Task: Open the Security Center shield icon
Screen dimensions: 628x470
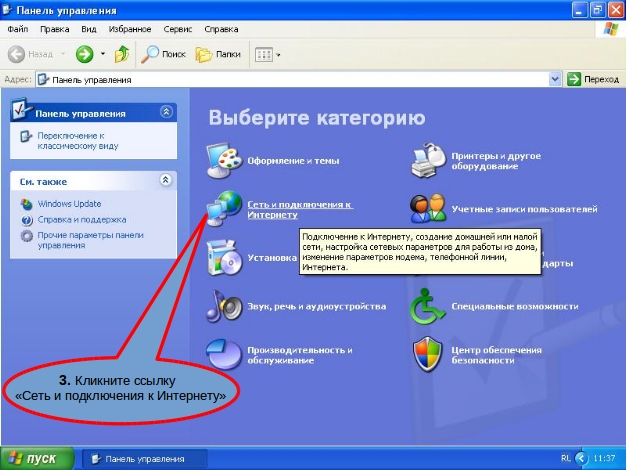Action: 427,354
